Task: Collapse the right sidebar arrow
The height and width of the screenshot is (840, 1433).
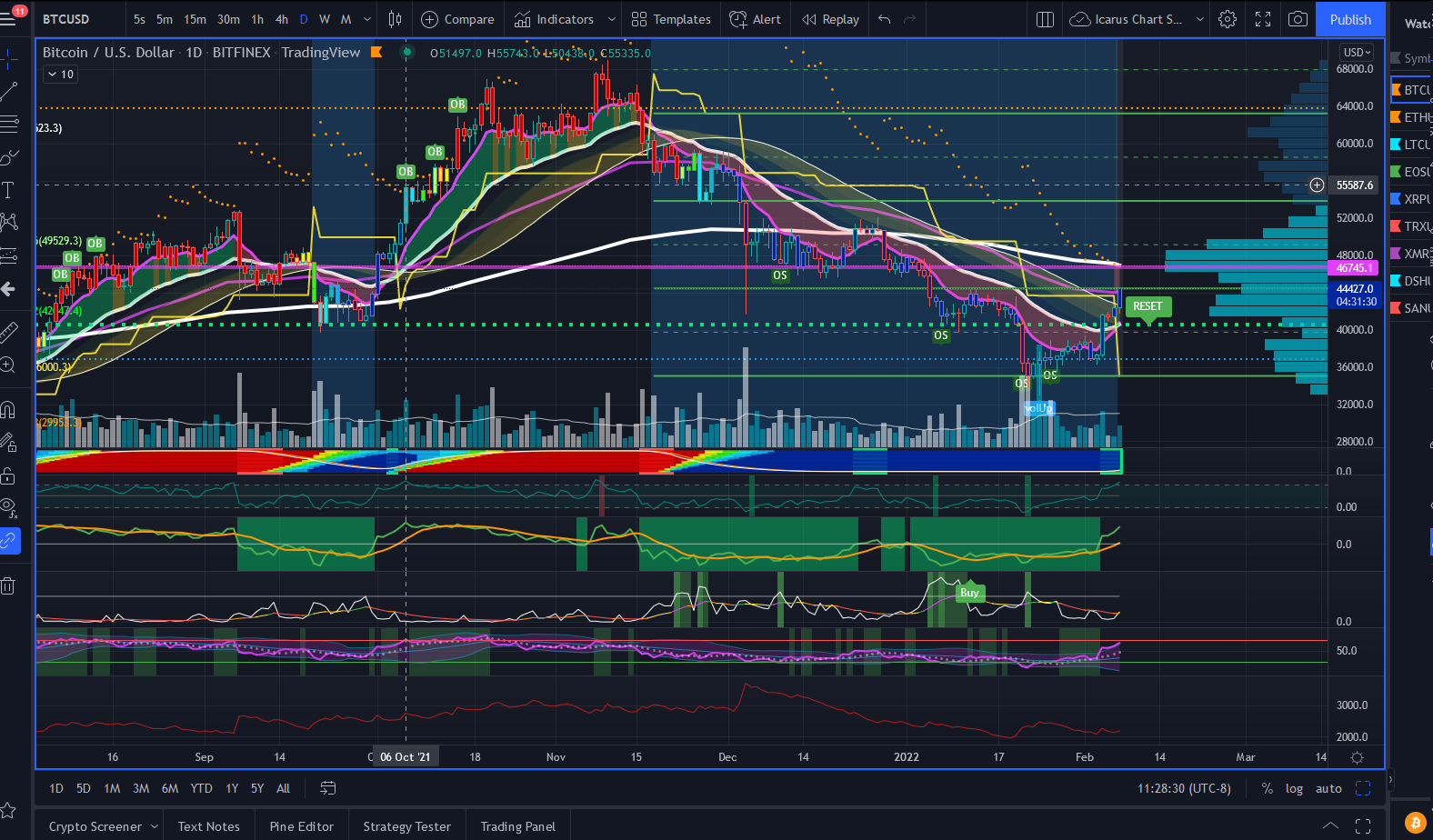Action: click(1390, 780)
